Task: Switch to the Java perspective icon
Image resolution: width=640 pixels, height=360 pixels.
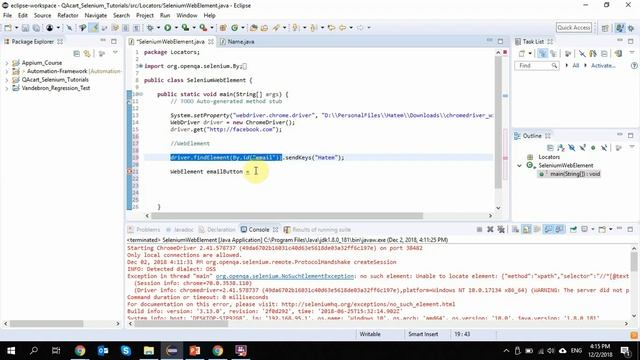Action: (620, 28)
